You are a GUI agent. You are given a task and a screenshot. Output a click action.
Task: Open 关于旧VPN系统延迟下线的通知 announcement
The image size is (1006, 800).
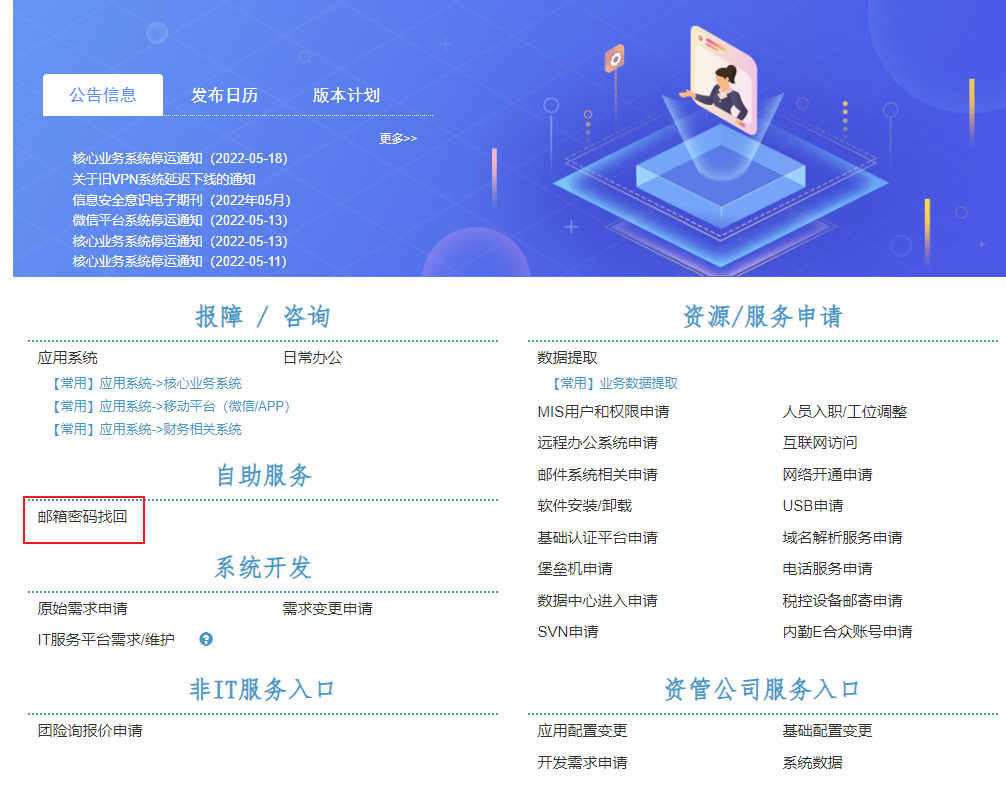(x=164, y=179)
